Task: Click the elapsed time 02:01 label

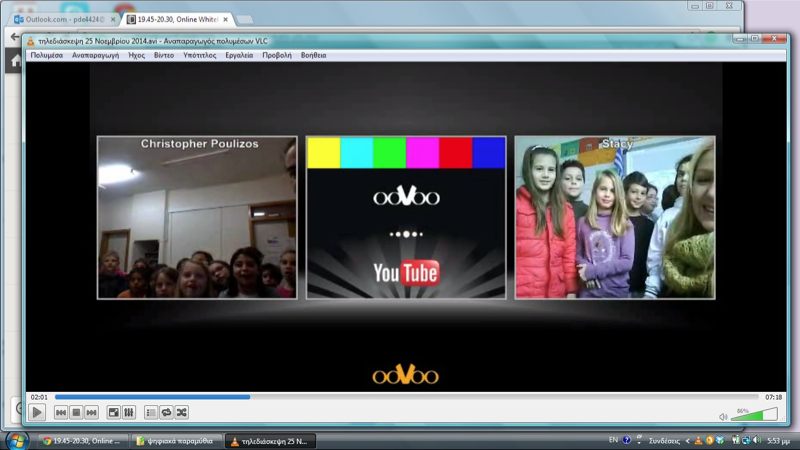Action: (39, 397)
